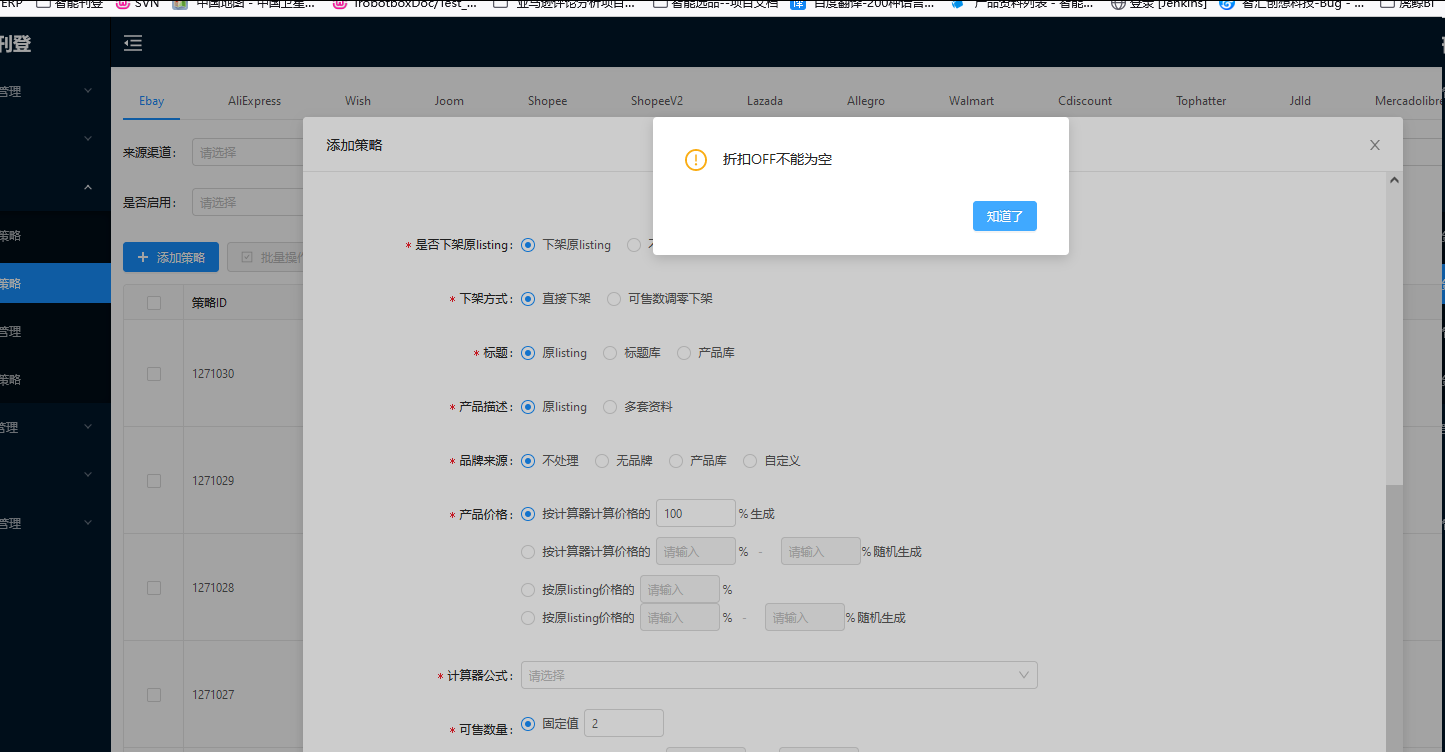Click the warning icon in alert dialog

[696, 160]
